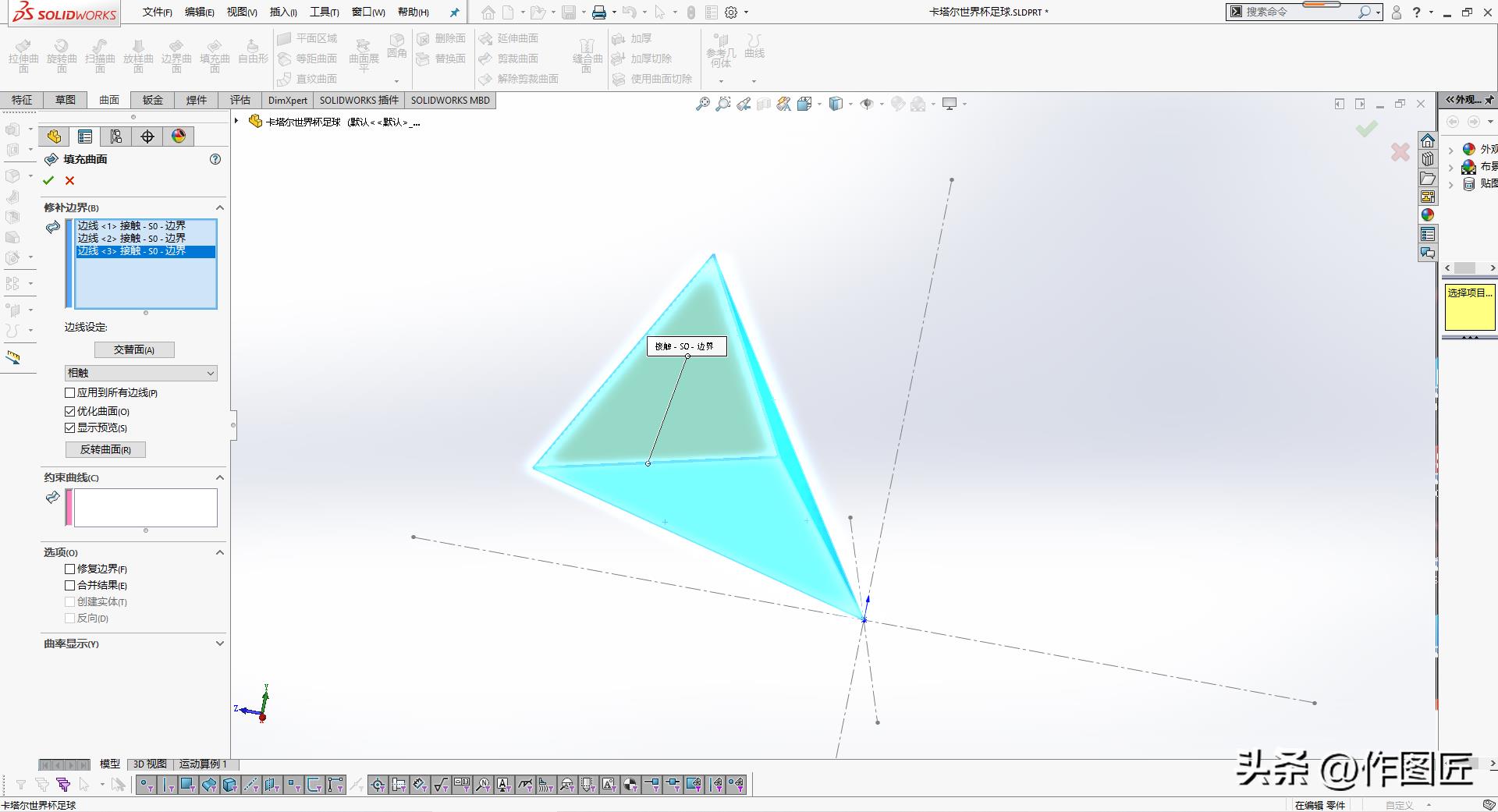Toggle the 合并结果 checkbox
This screenshot has height=812, width=1498.
pyautogui.click(x=70, y=585)
